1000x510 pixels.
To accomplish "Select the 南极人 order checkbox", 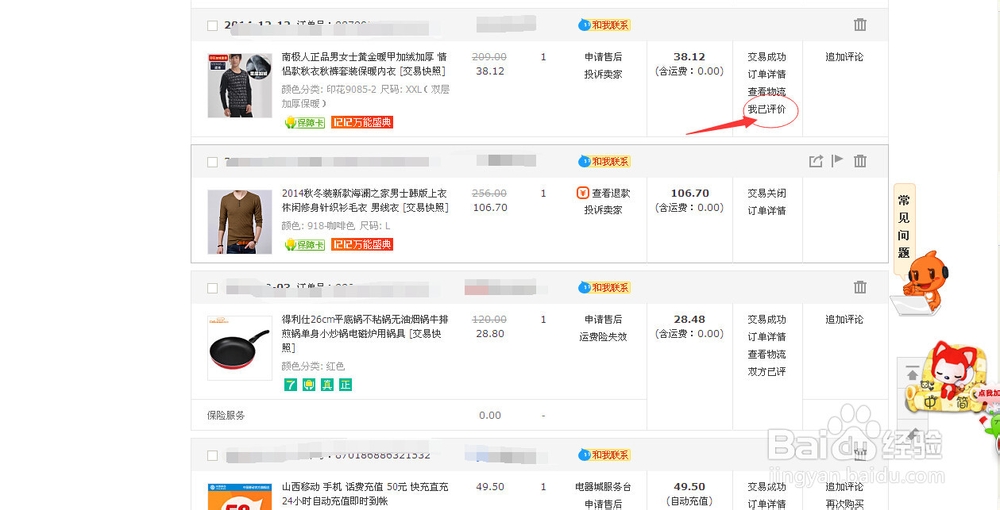I will 212,26.
